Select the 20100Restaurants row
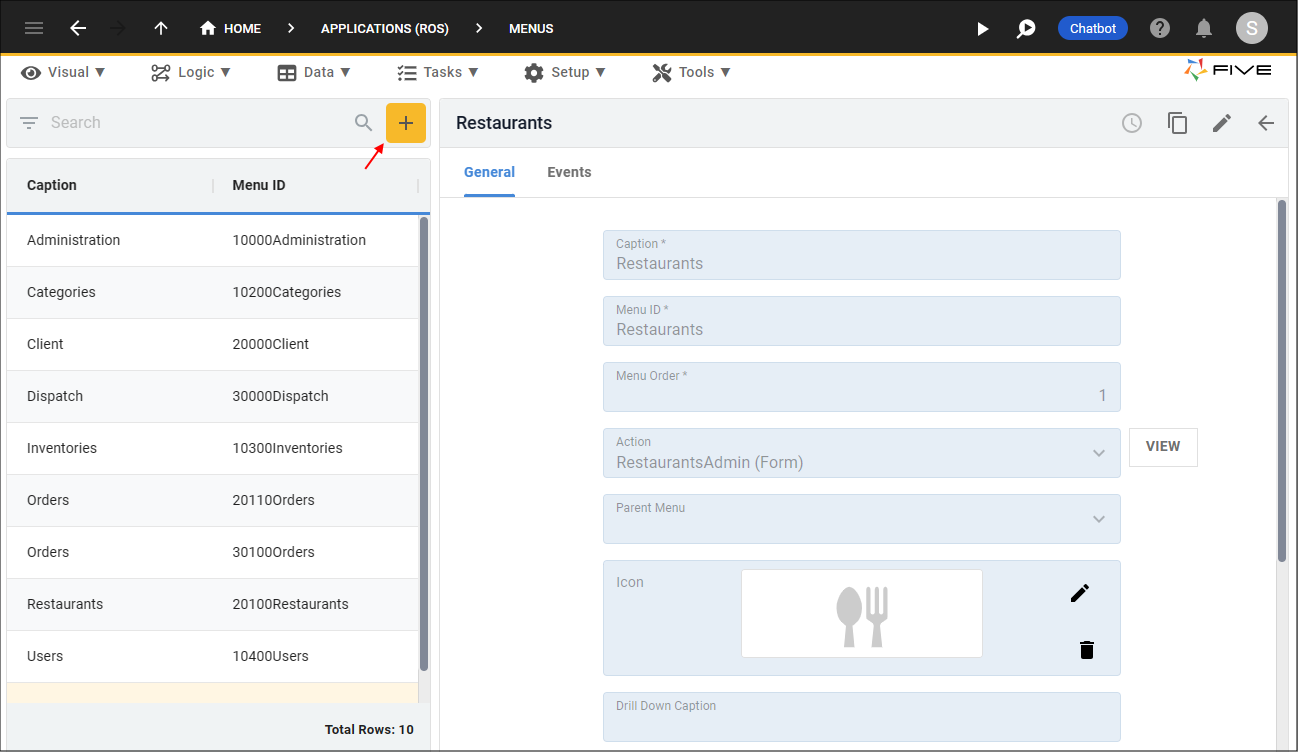The height and width of the screenshot is (752, 1298). point(212,604)
